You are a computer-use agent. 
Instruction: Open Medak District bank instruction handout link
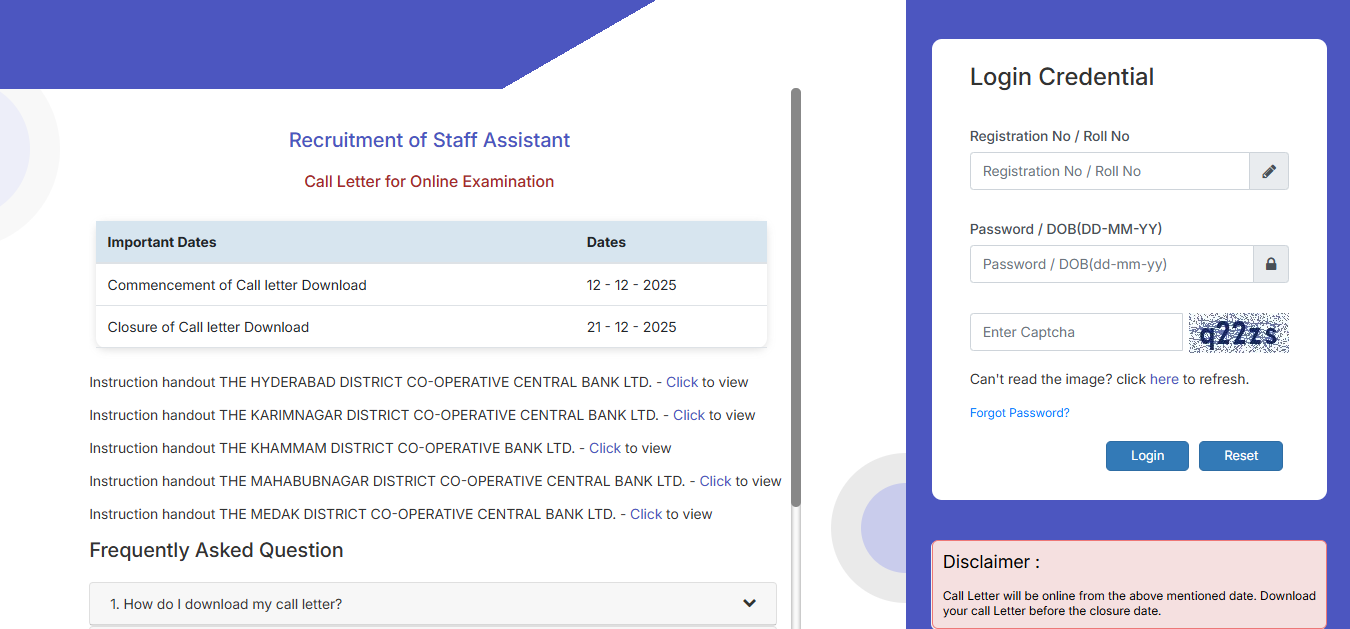[x=646, y=514]
